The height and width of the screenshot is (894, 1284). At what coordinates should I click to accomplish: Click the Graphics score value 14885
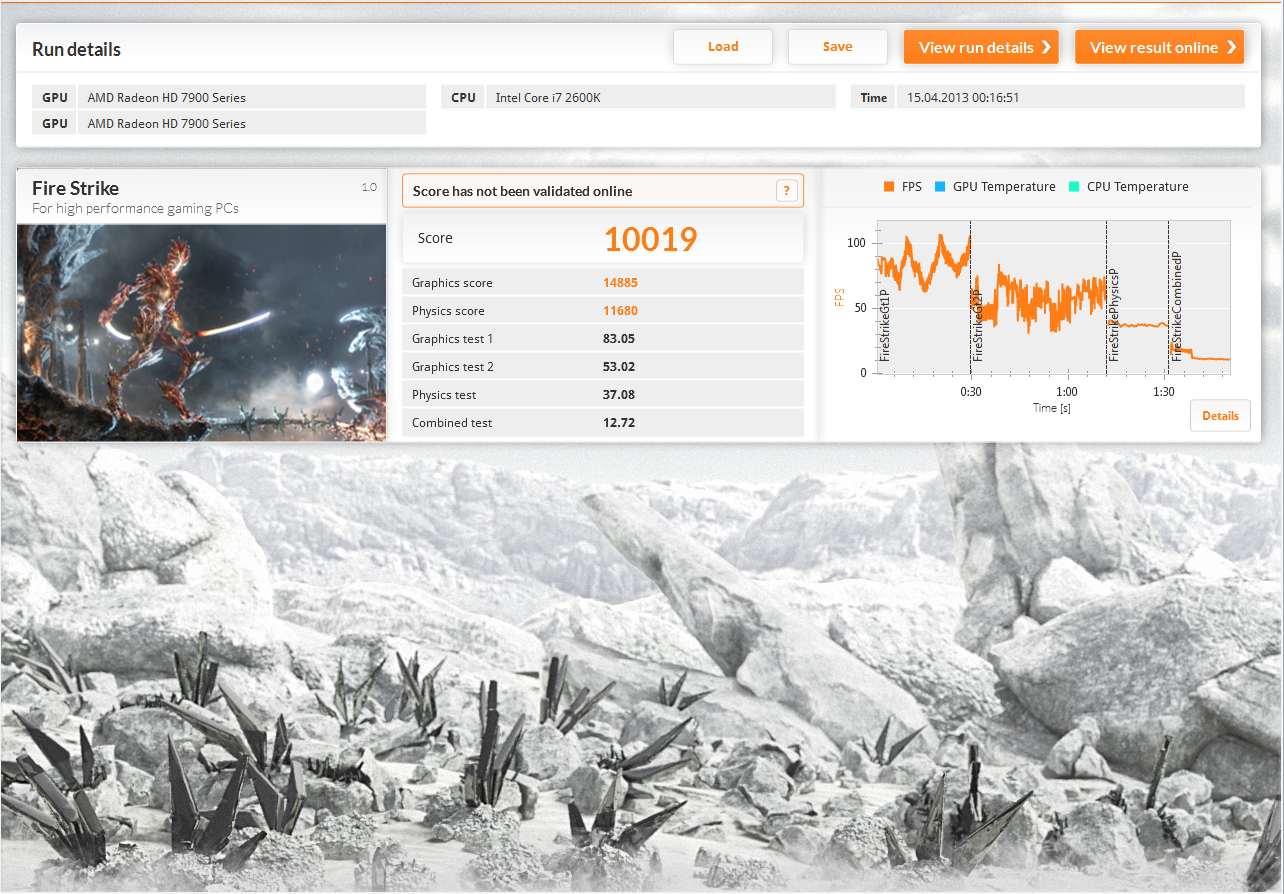pyautogui.click(x=620, y=283)
